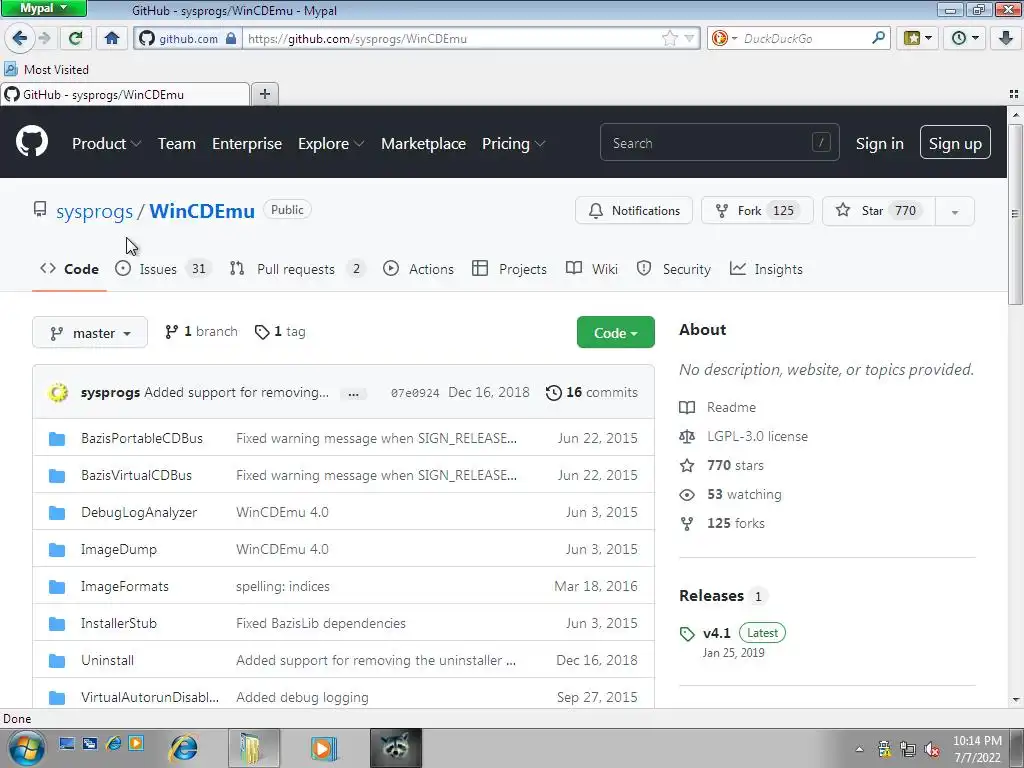
Task: Click the page vertical scrollbar thumb
Action: pyautogui.click(x=1015, y=216)
